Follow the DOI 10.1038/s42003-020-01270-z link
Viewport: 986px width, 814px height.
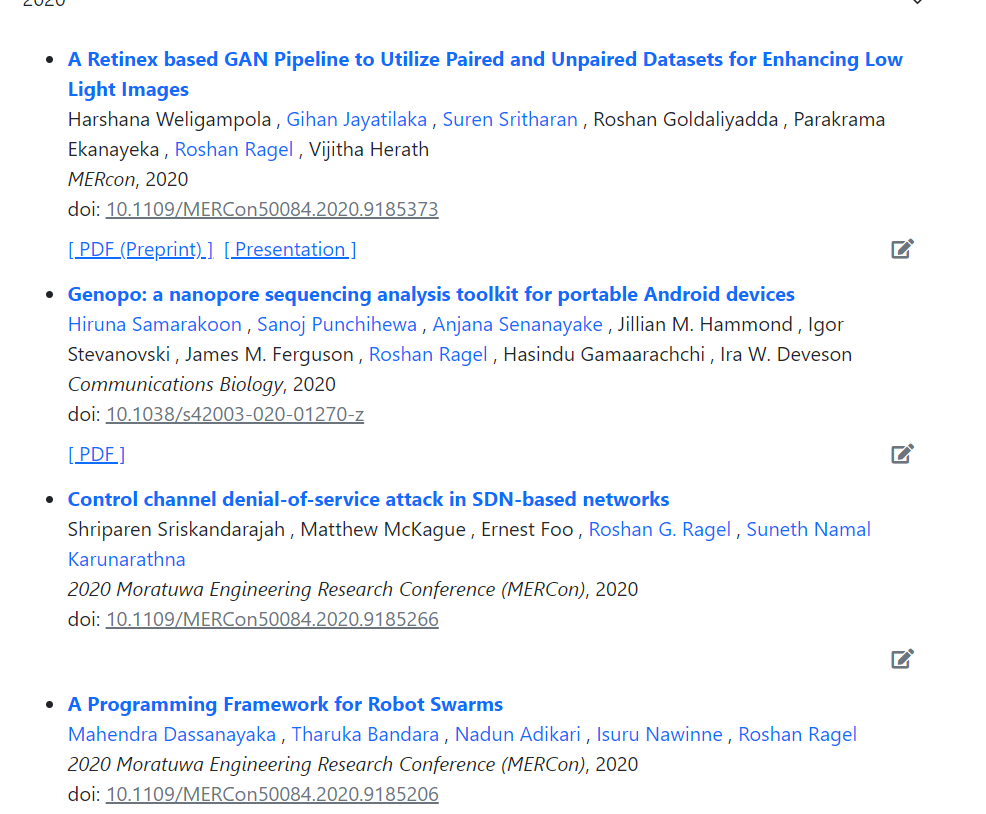234,414
